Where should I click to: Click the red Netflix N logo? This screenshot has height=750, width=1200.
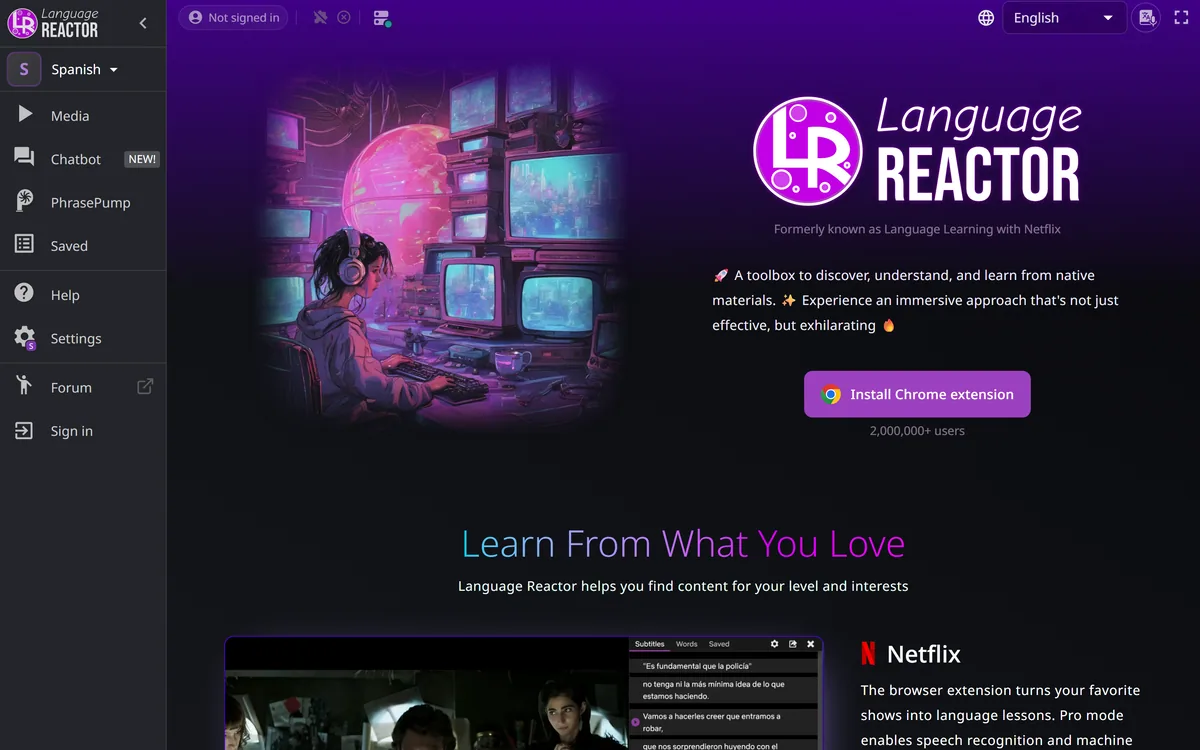click(x=868, y=654)
